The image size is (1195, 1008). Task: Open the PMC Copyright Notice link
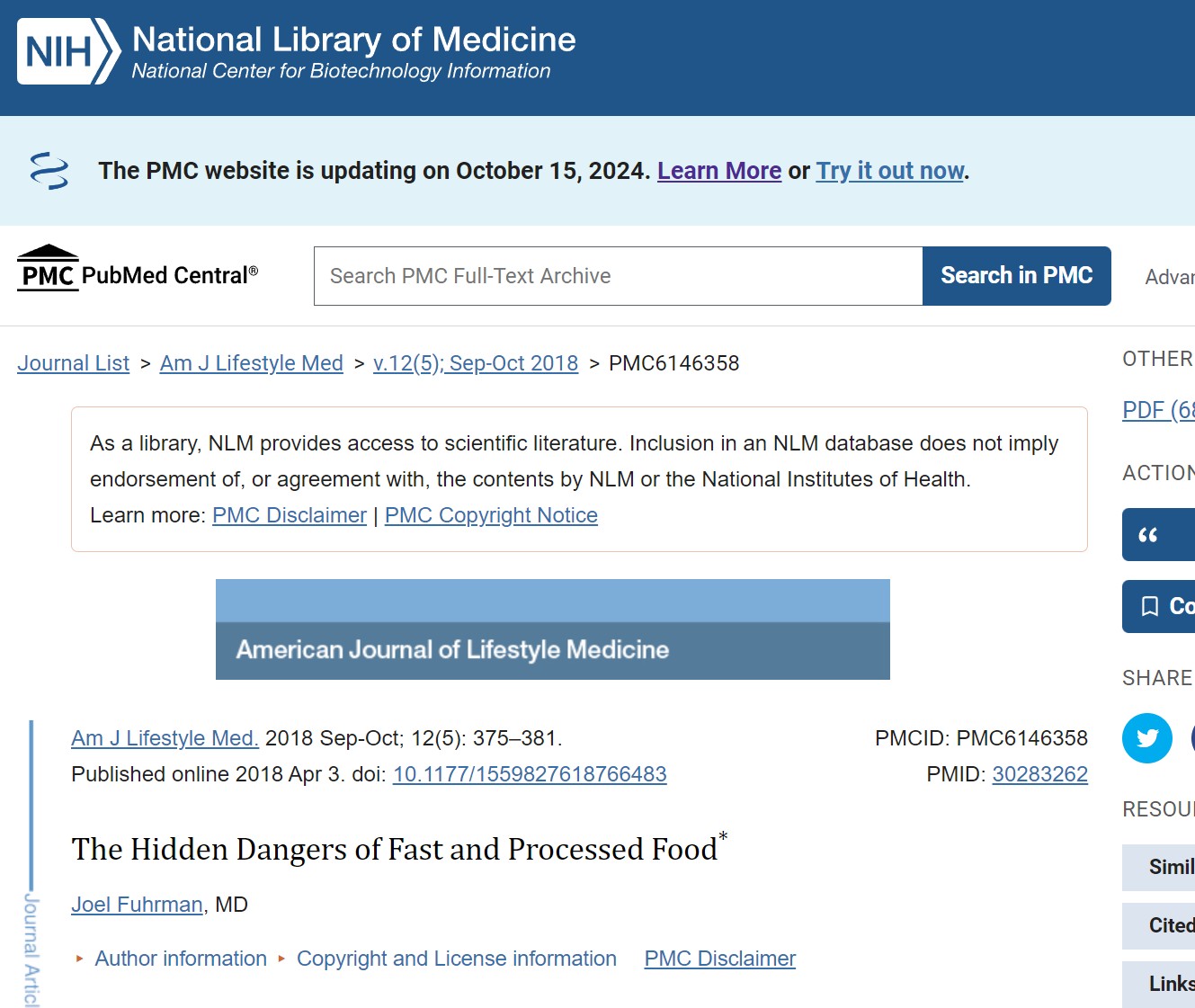tap(491, 515)
